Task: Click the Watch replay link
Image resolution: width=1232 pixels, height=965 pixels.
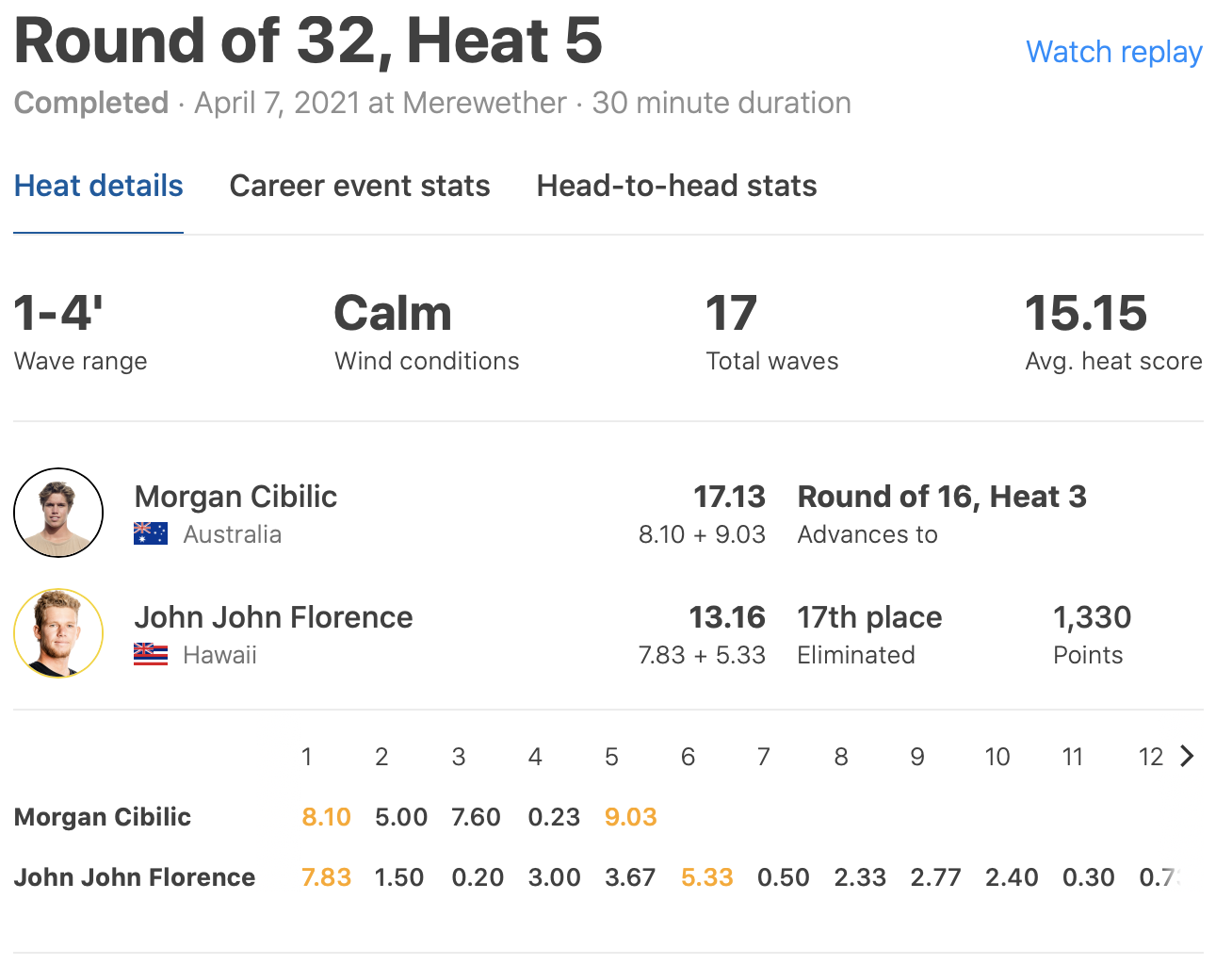Action: tap(1113, 52)
